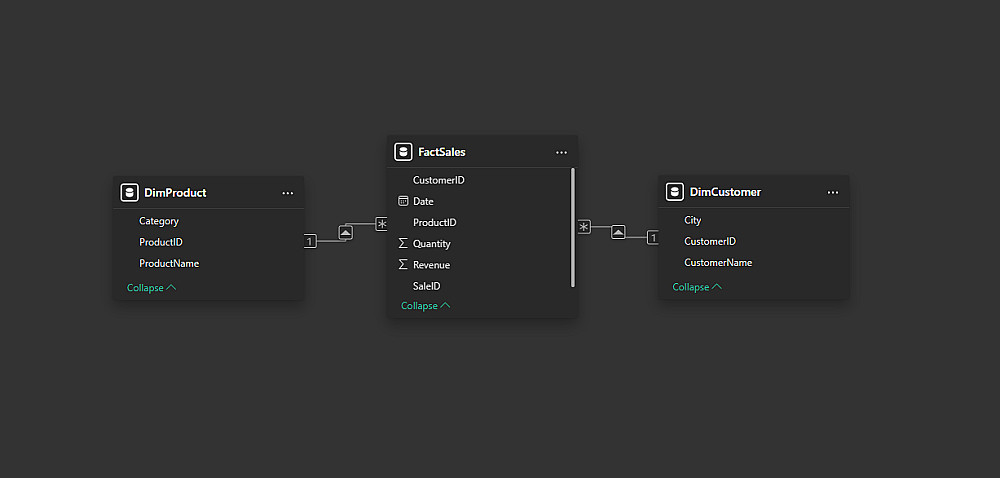Select the ProductName field in DimProduct
This screenshot has height=478, width=1000.
(x=169, y=264)
